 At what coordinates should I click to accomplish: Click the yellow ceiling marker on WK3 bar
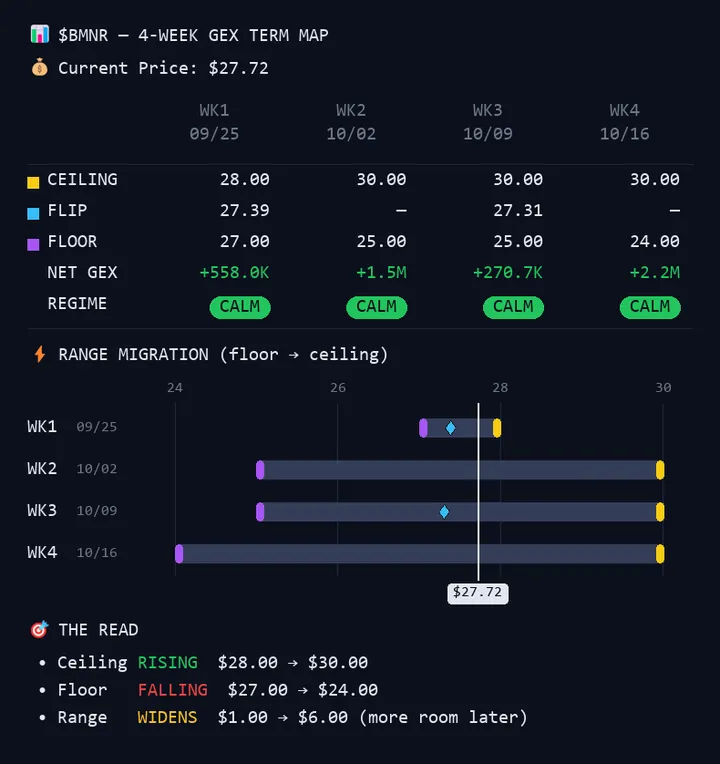[x=660, y=512]
